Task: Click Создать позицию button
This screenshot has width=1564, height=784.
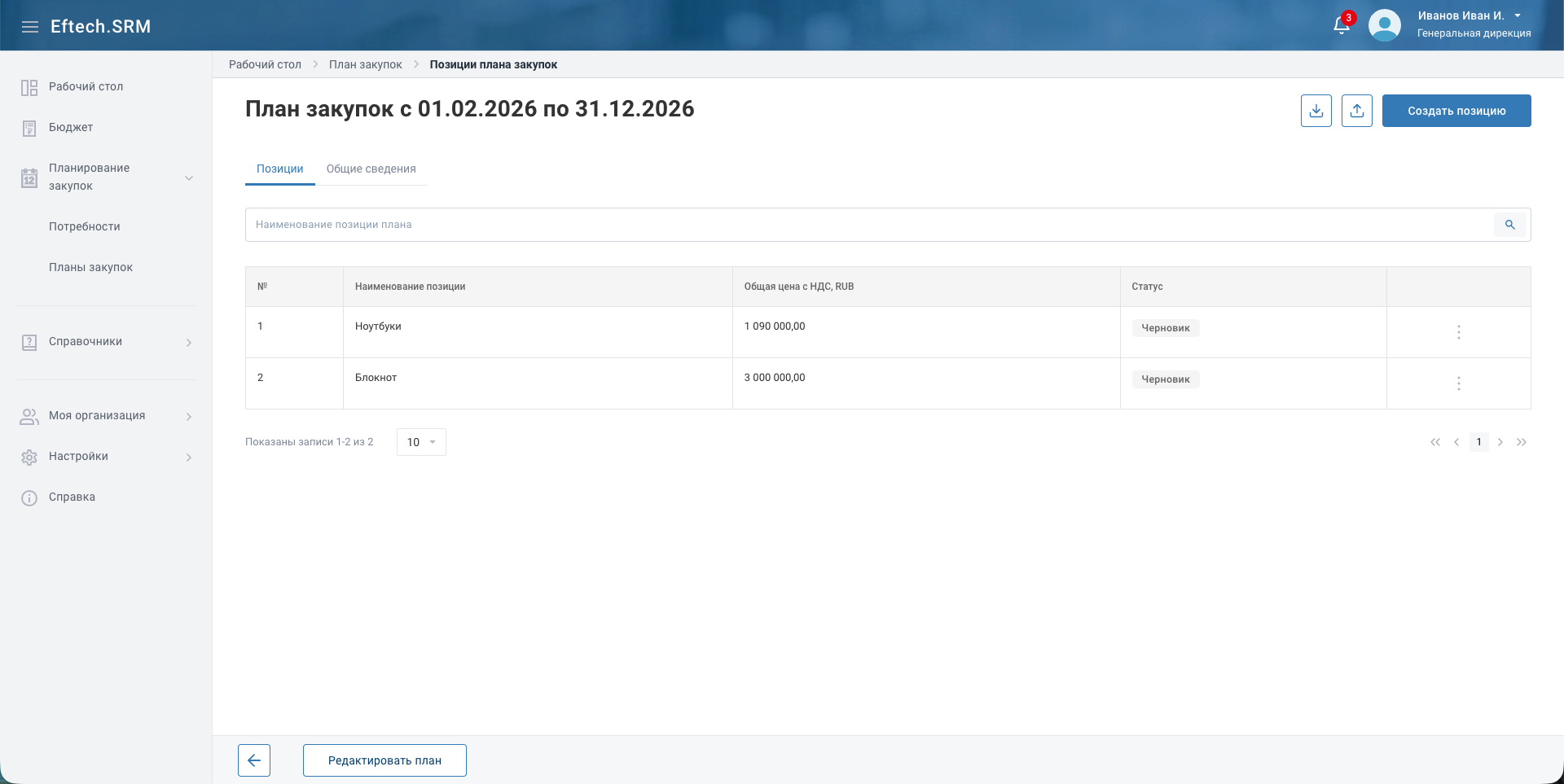Action: point(1456,111)
